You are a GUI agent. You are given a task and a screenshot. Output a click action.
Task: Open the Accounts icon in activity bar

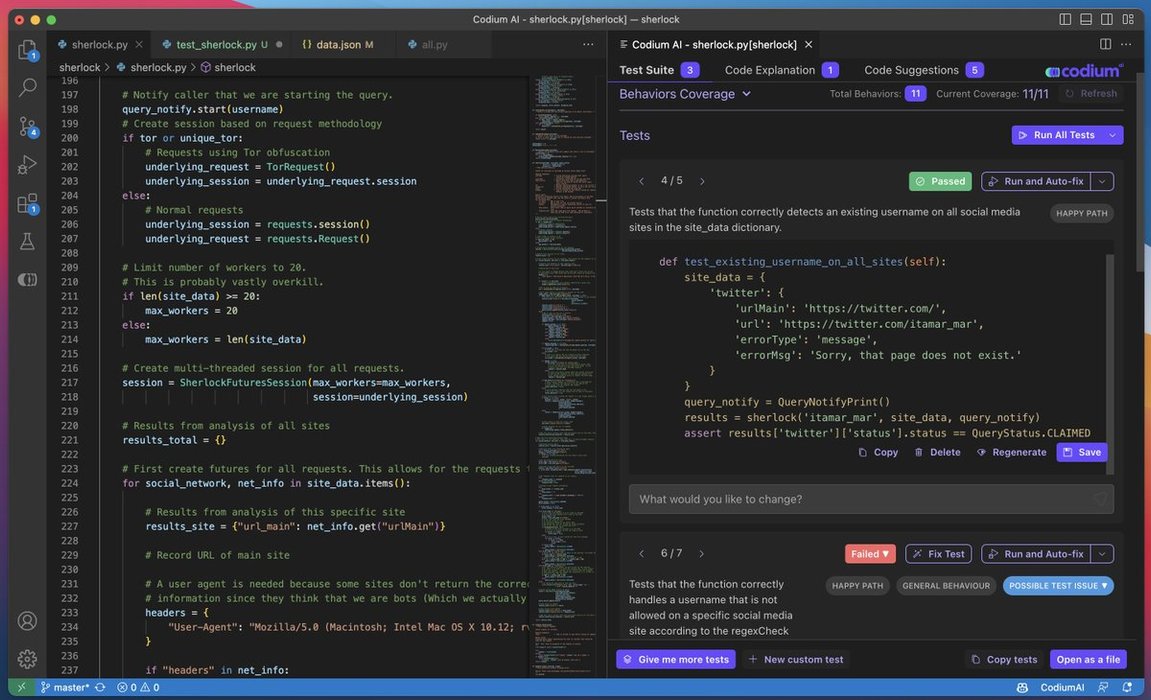tap(27, 621)
